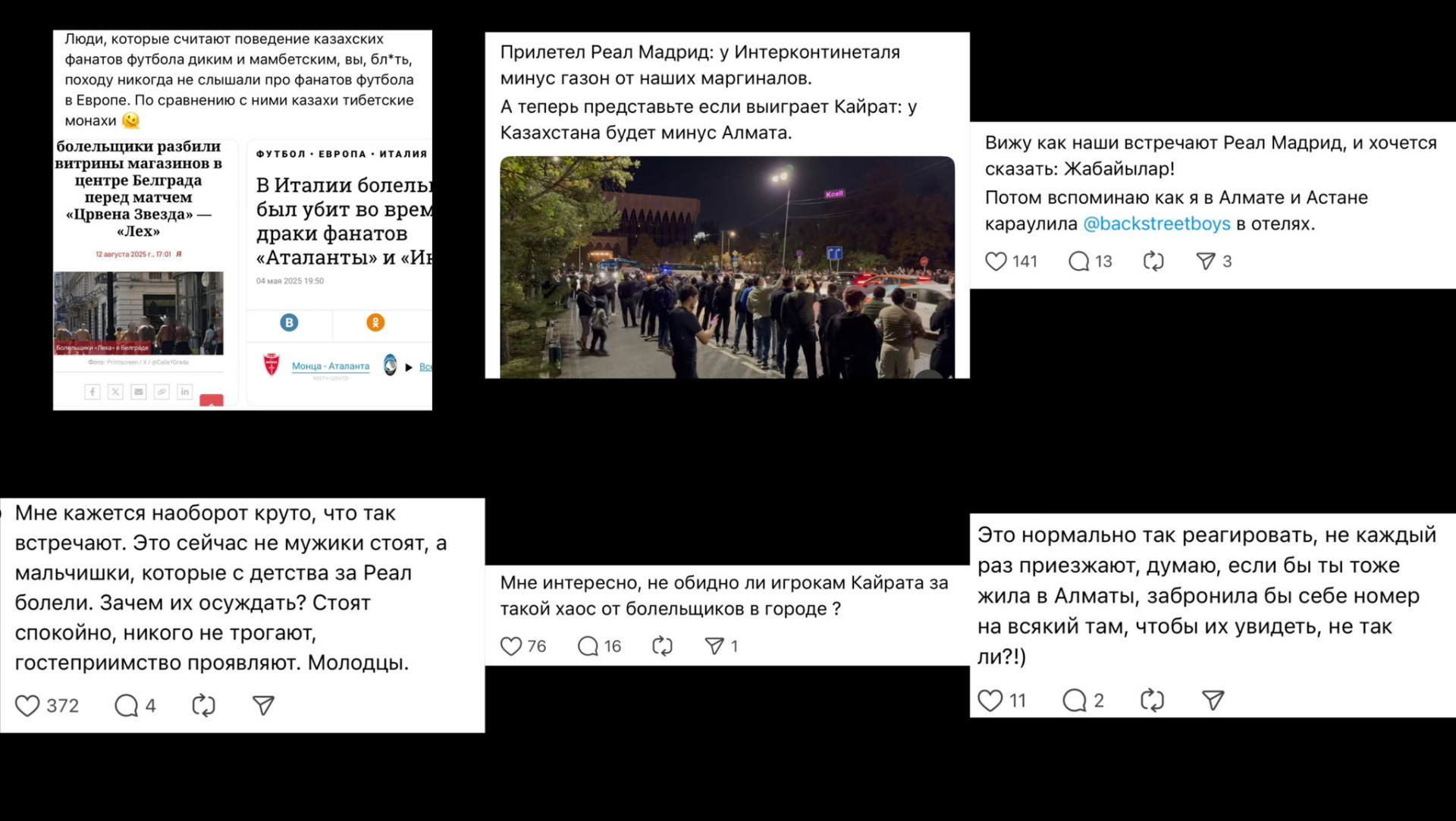
Task: Click the Odnoklassniki share icon
Action: tap(375, 323)
